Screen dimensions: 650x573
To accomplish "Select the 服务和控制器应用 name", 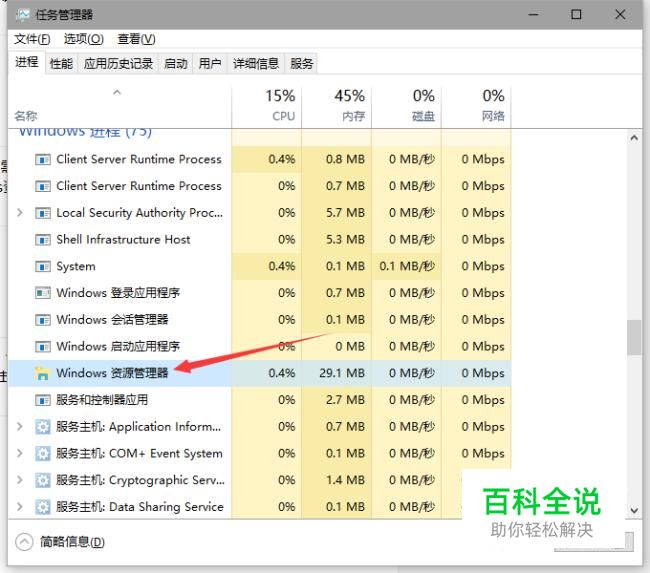I will [x=102, y=400].
